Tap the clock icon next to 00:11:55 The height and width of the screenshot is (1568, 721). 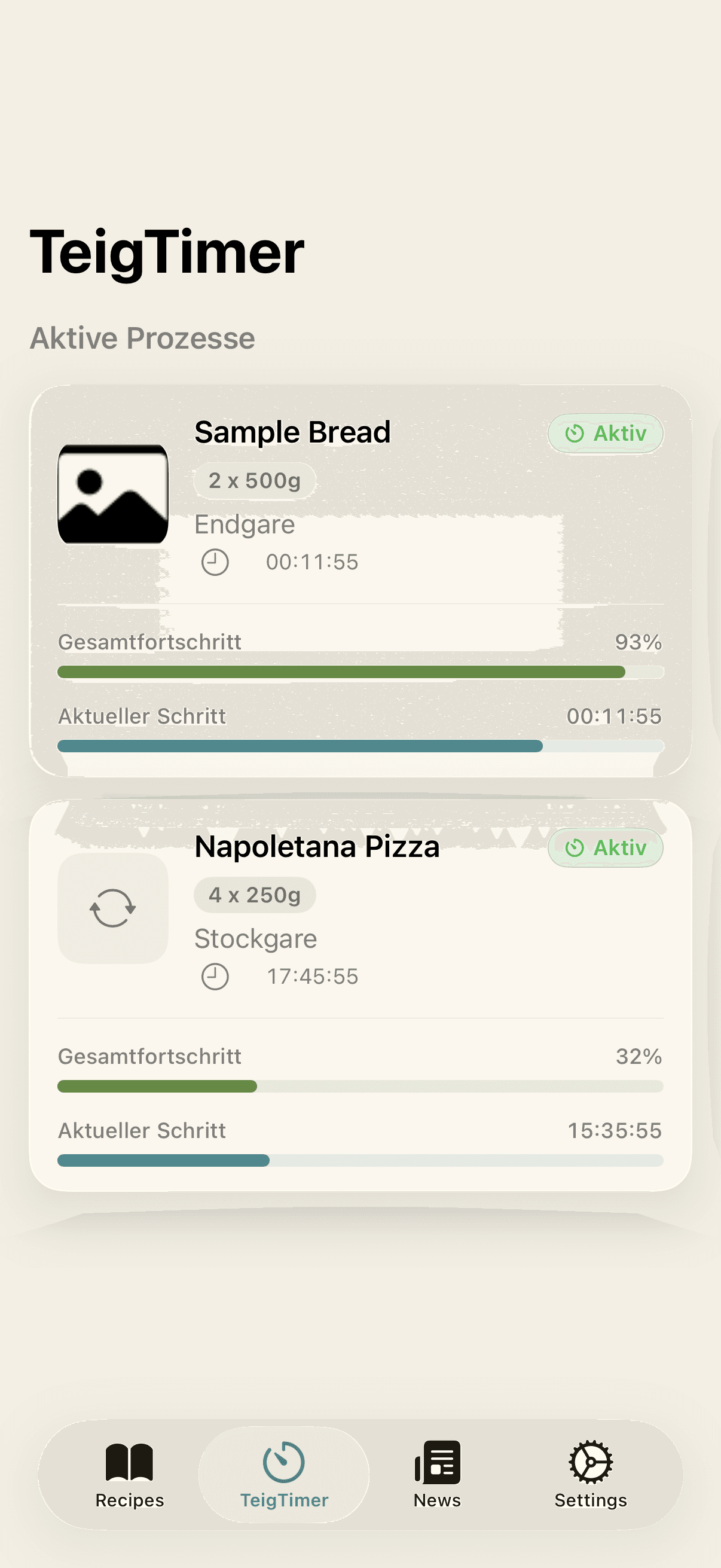coord(215,562)
